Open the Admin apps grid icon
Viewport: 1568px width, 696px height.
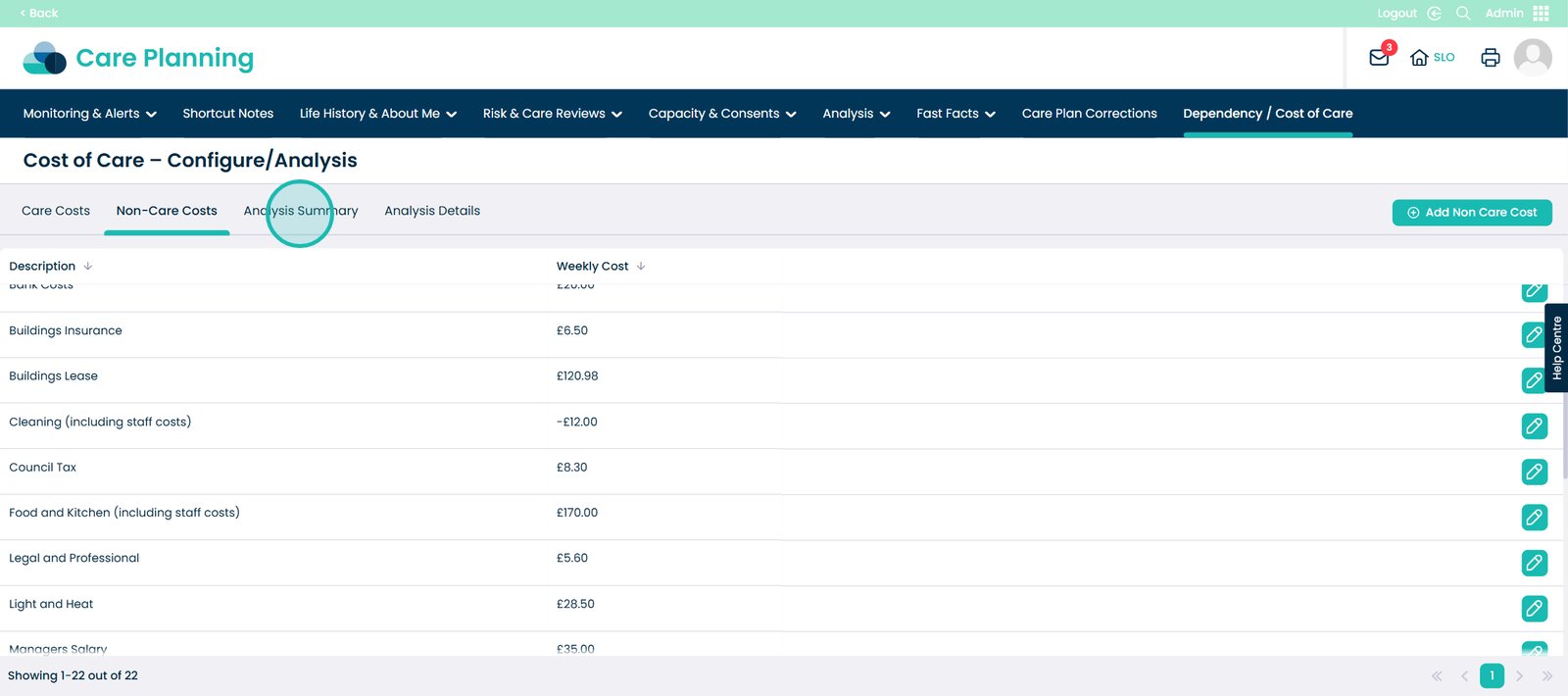click(x=1541, y=14)
